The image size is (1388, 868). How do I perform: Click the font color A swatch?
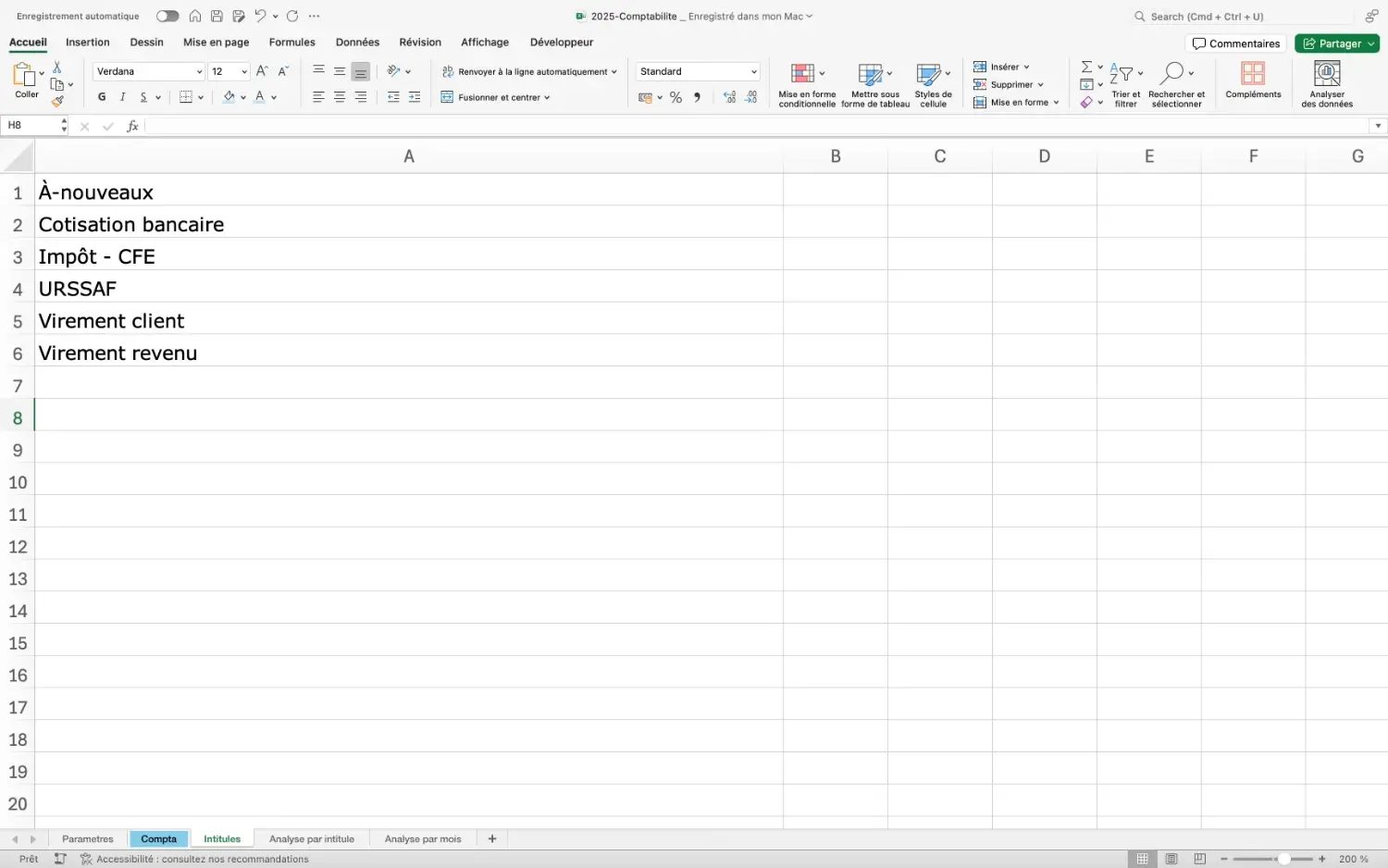[x=260, y=97]
